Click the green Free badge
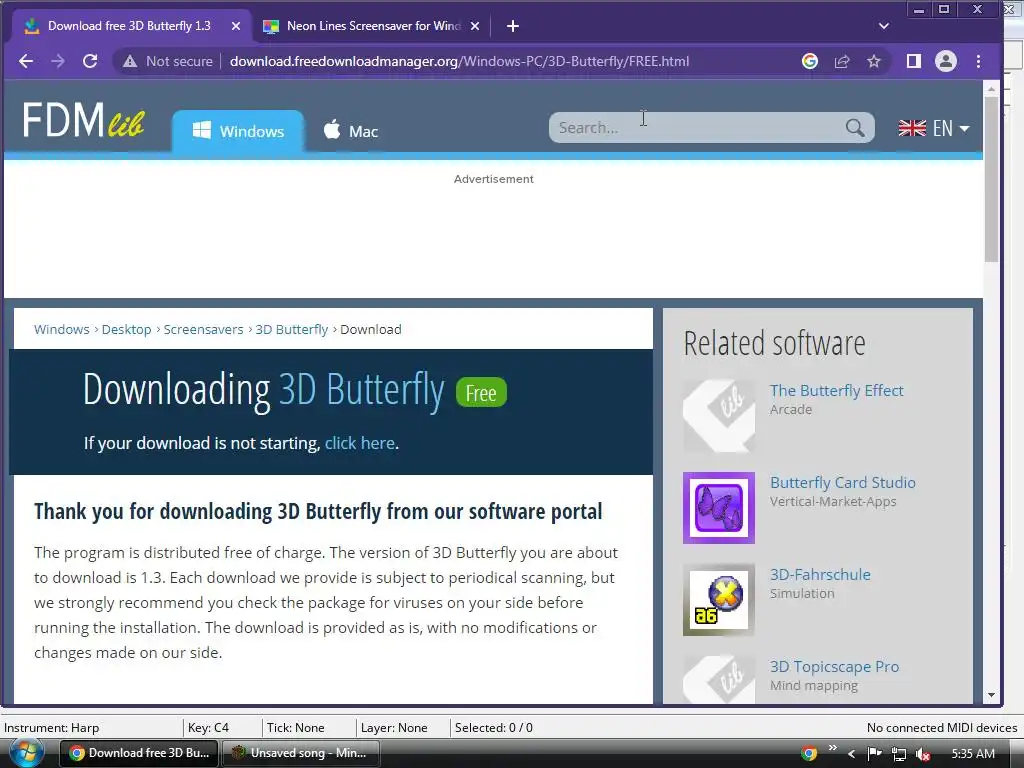 tap(481, 393)
